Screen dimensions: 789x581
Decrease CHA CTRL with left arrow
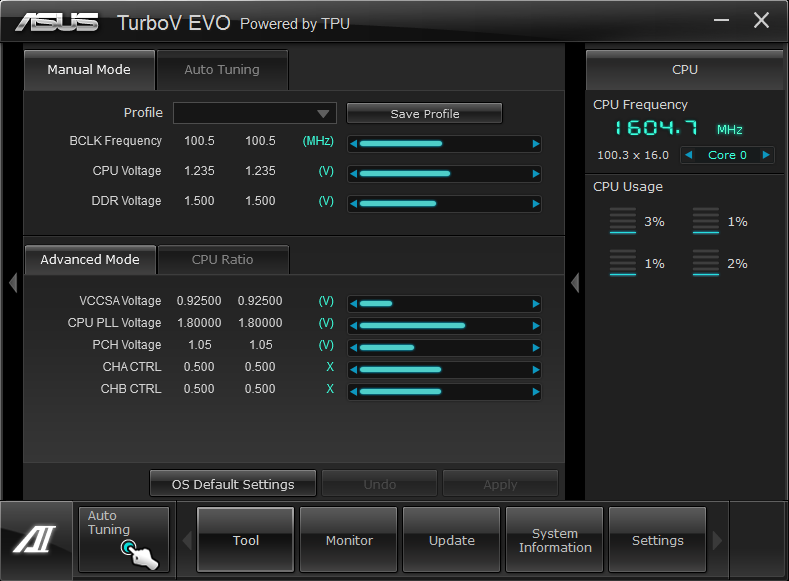(x=353, y=370)
